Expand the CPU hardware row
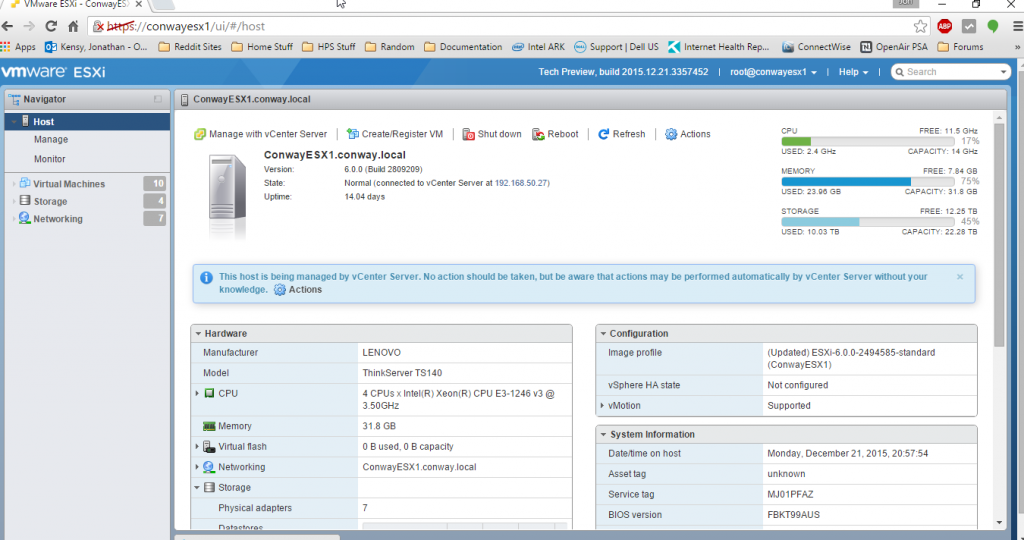Image resolution: width=1024 pixels, height=540 pixels. tap(197, 394)
